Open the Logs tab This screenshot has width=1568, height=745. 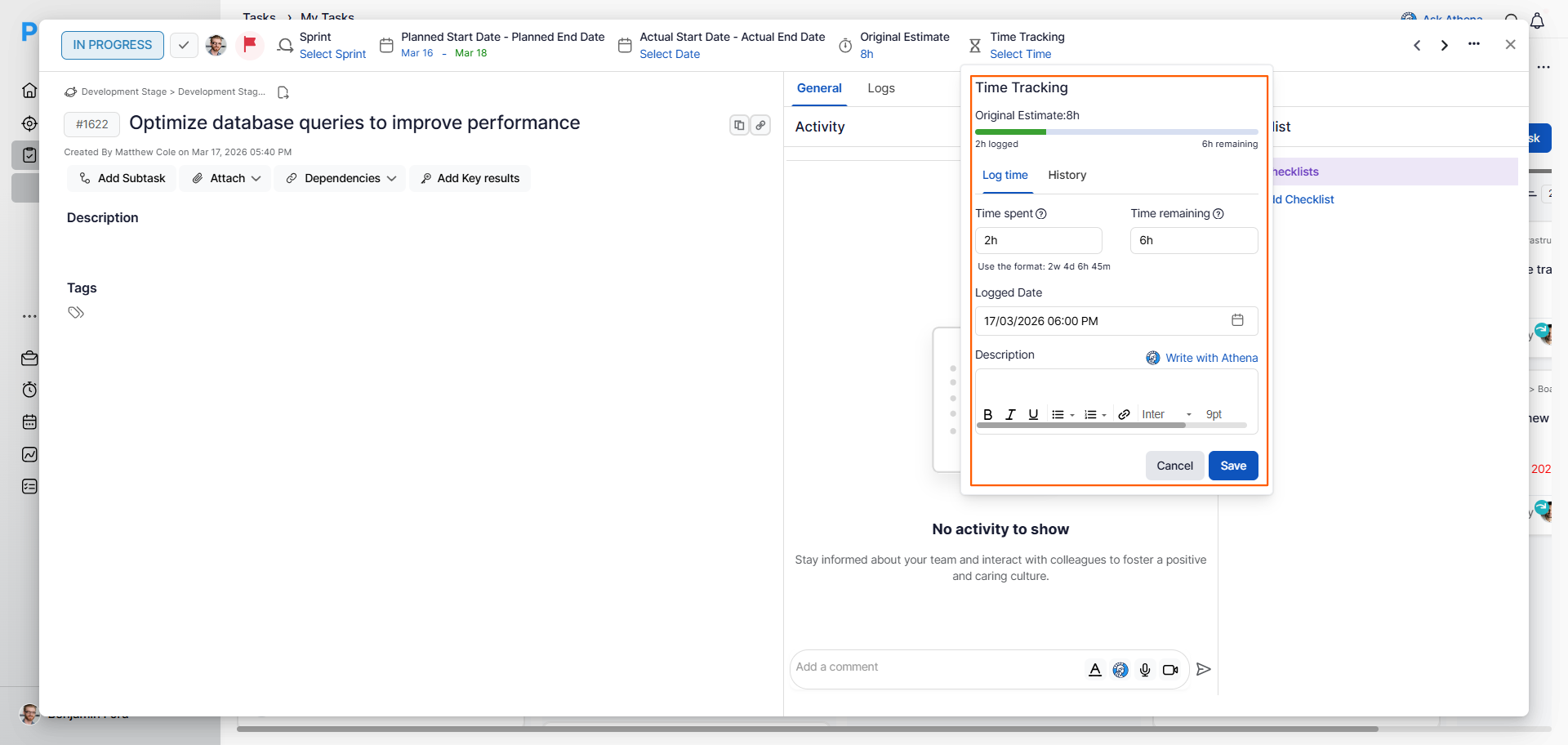[880, 88]
